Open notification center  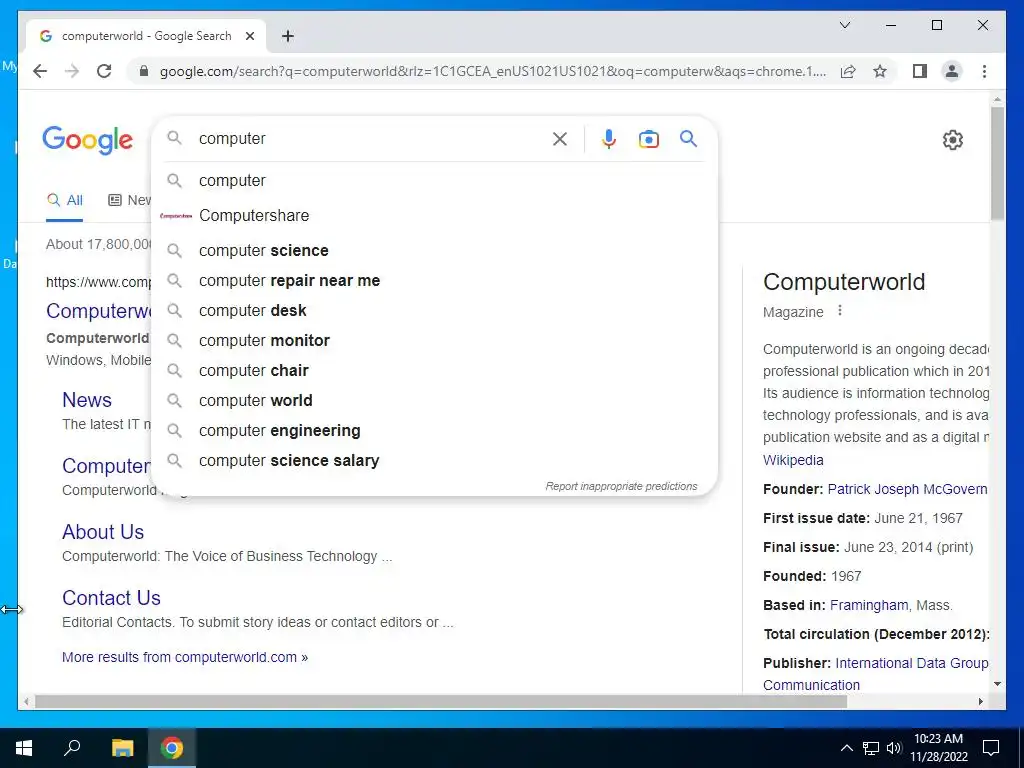[x=991, y=748]
